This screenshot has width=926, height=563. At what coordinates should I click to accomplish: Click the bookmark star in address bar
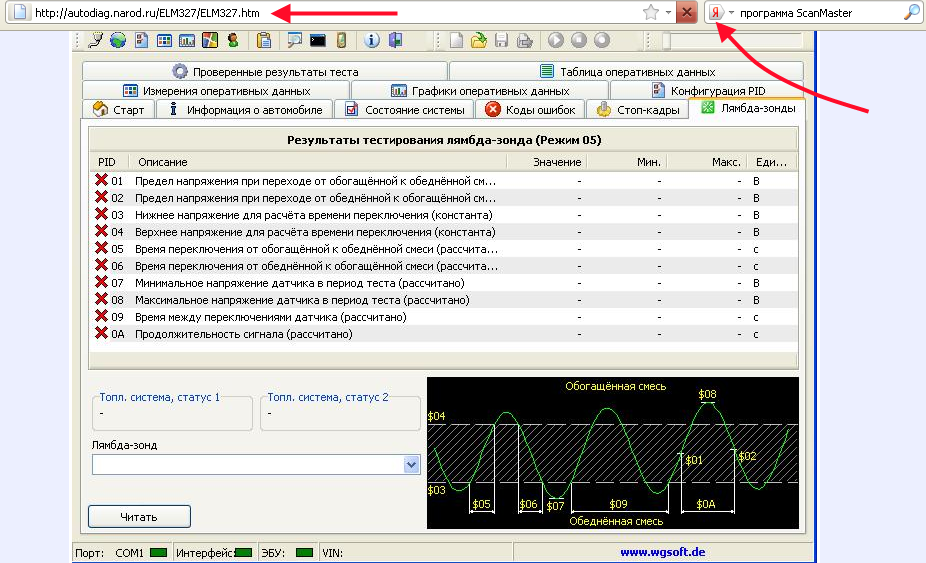click(651, 12)
